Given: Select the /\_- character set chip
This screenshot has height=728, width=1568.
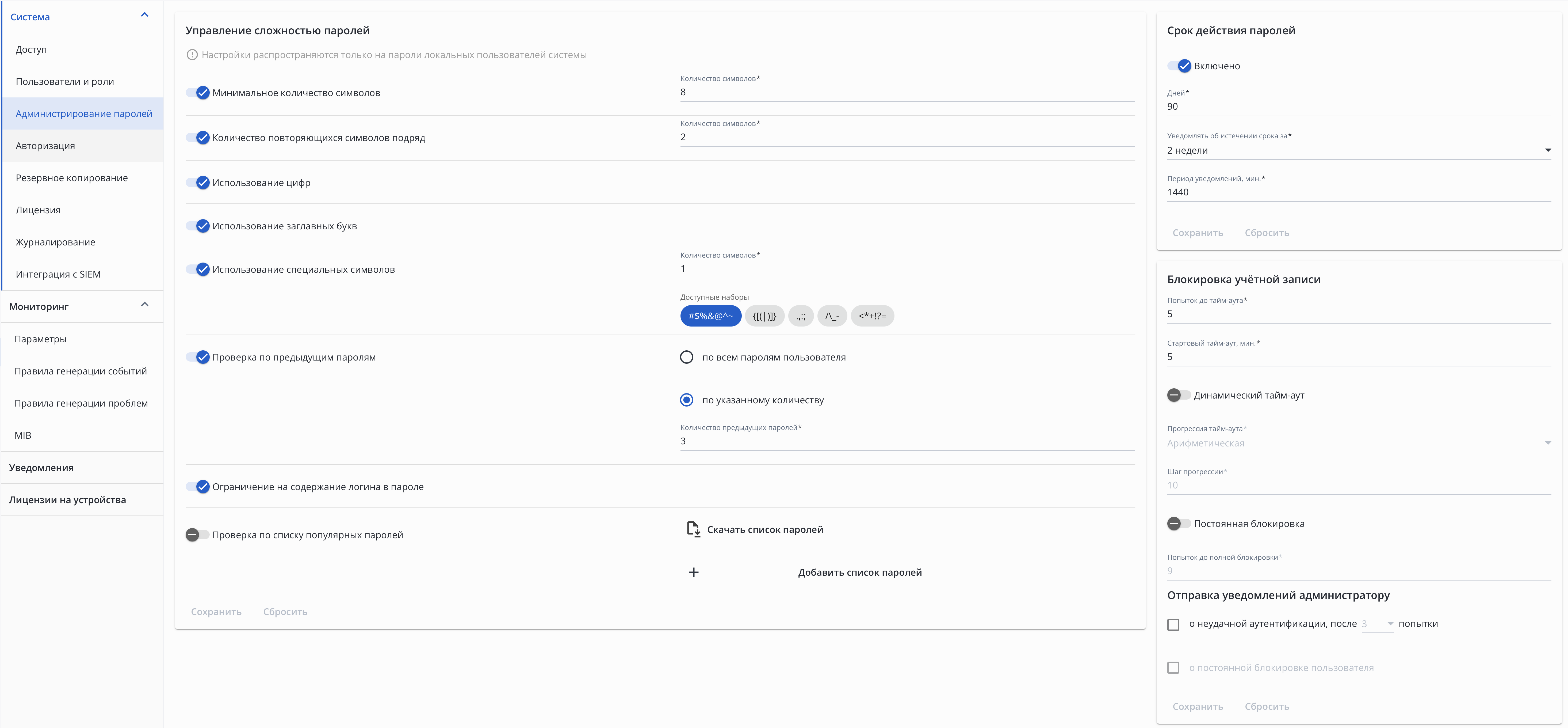Looking at the screenshot, I should tap(831, 316).
